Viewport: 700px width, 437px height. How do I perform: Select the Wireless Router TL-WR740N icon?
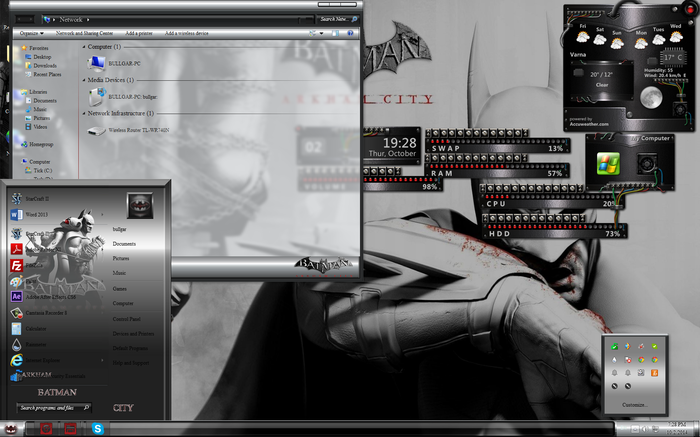point(96,130)
